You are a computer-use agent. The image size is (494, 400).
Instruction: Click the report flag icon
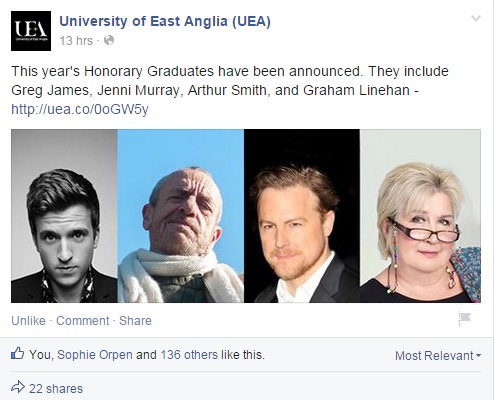coord(464,319)
